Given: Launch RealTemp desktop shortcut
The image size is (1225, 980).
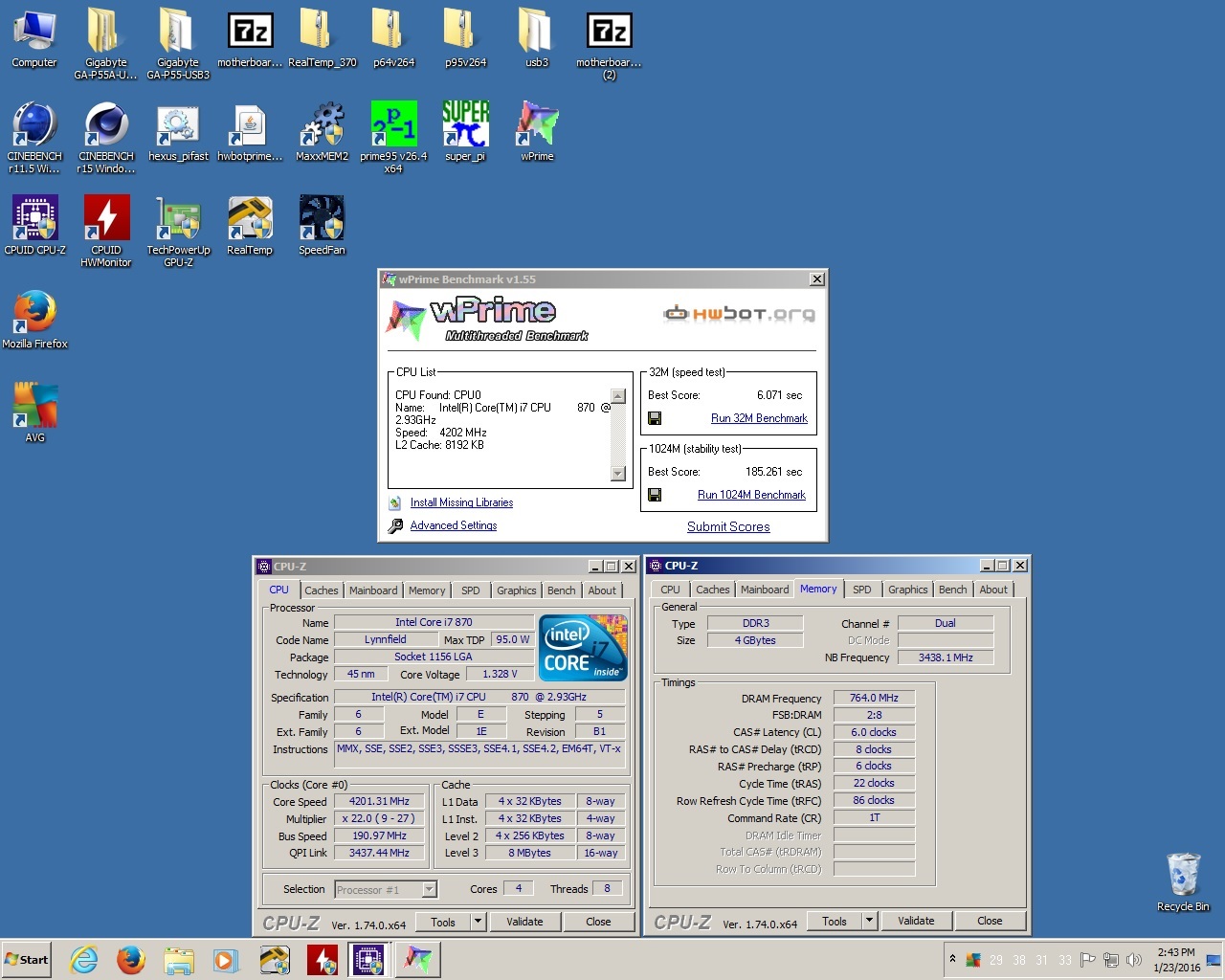Looking at the screenshot, I should point(250,226).
